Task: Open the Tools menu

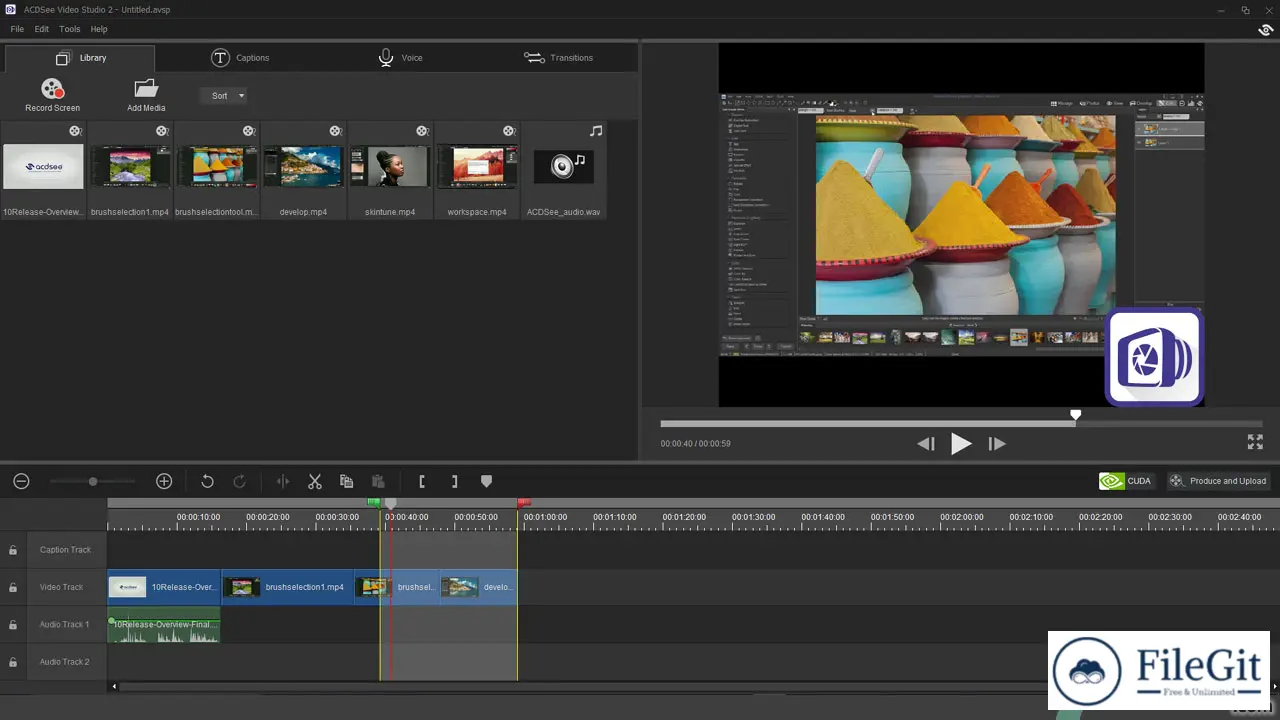Action: tap(70, 29)
